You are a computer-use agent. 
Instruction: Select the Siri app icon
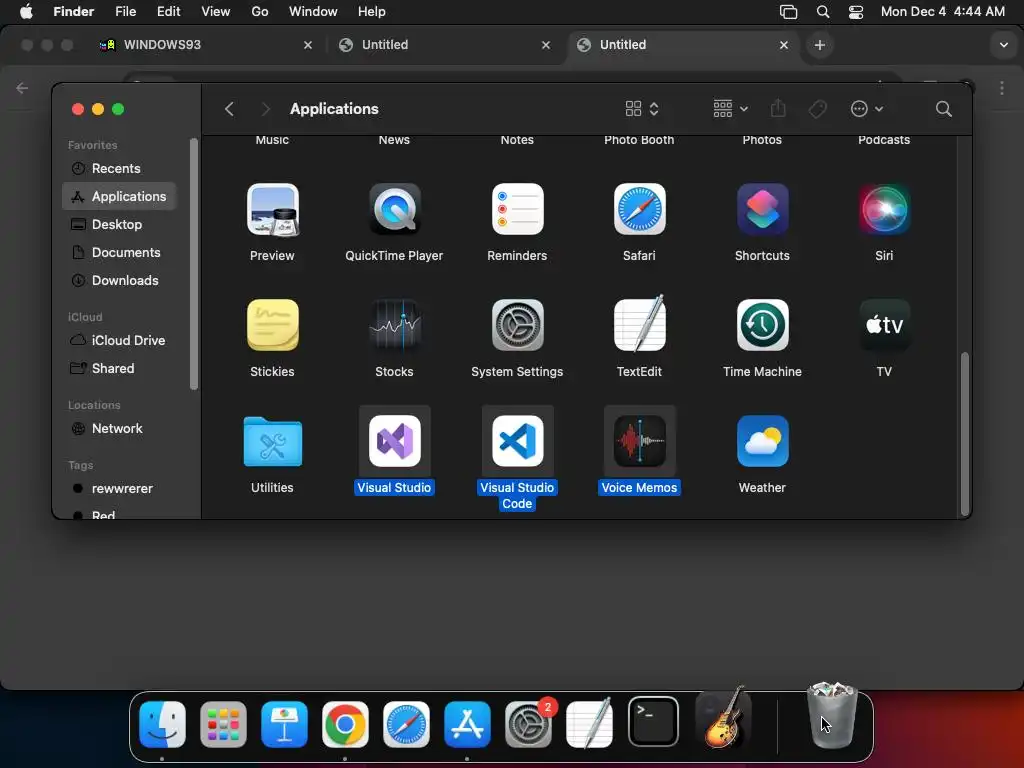[884, 210]
